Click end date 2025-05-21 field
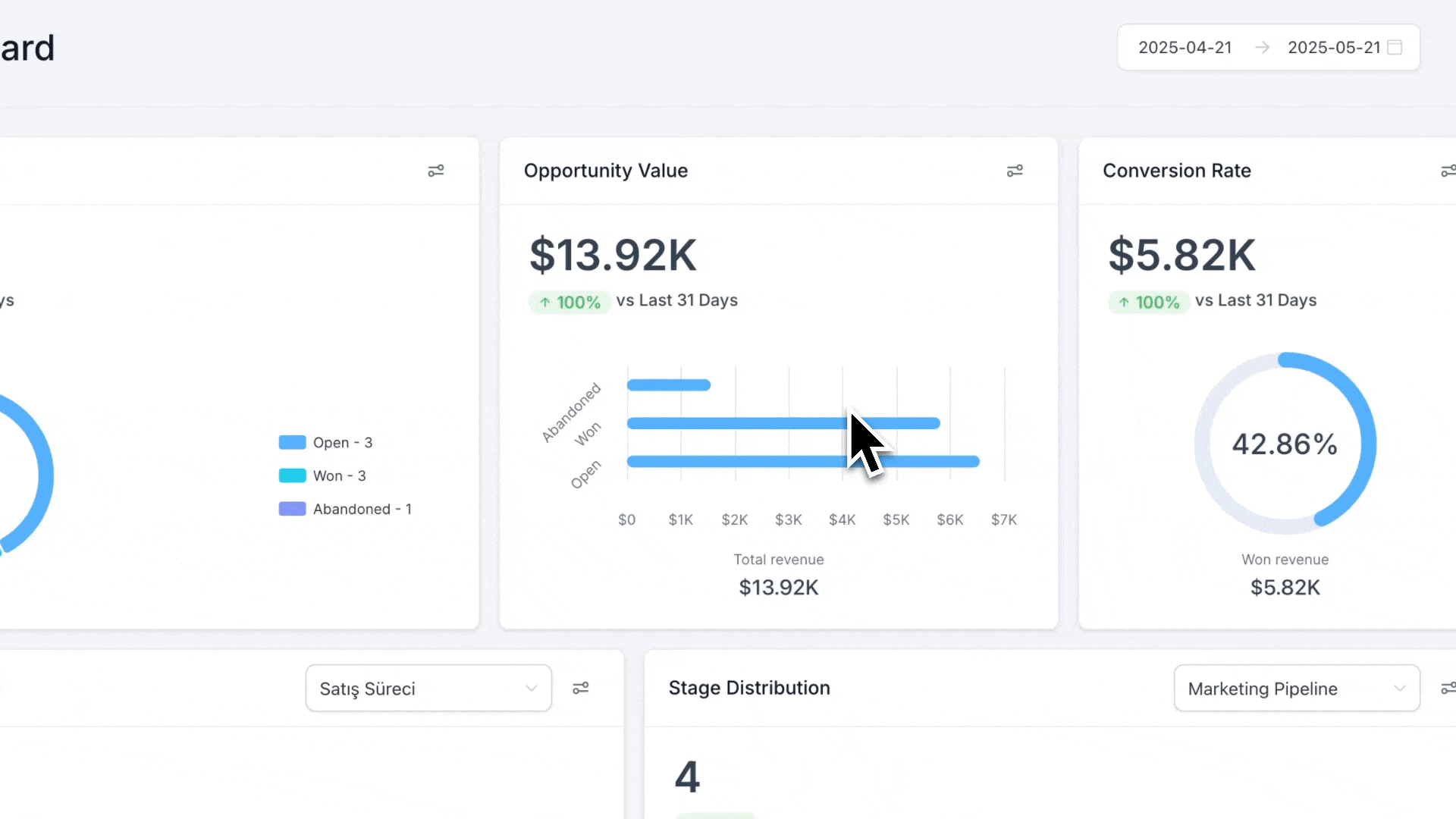Viewport: 1456px width, 819px height. point(1333,47)
